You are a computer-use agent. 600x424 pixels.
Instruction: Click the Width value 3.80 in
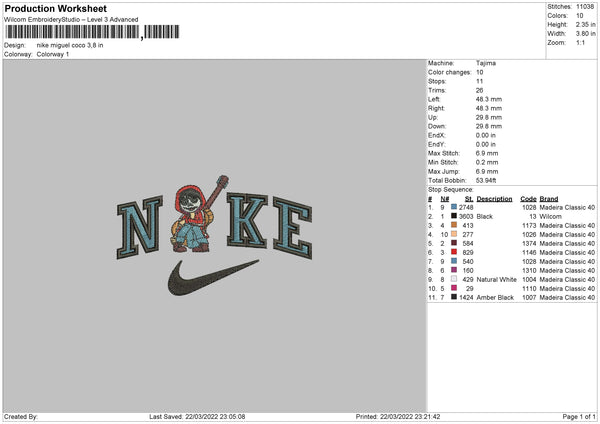pos(585,34)
